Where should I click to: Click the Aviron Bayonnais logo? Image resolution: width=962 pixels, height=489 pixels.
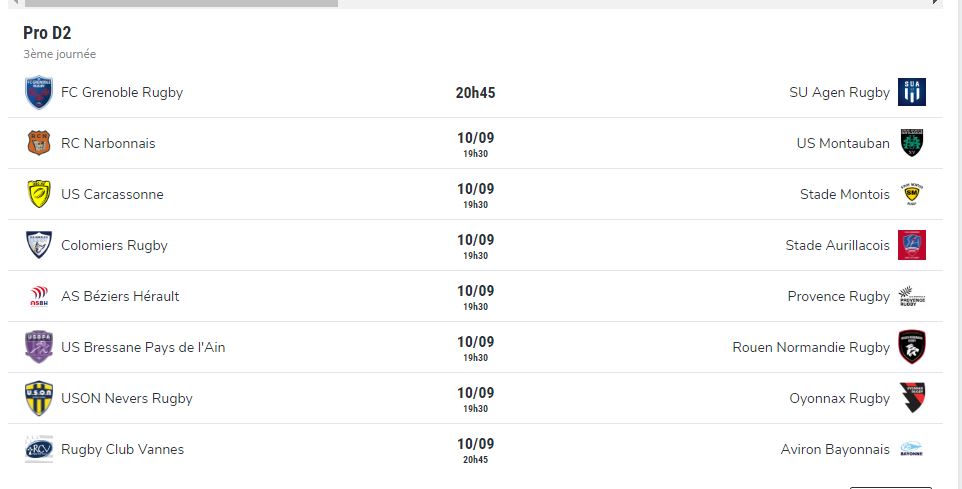(x=912, y=449)
